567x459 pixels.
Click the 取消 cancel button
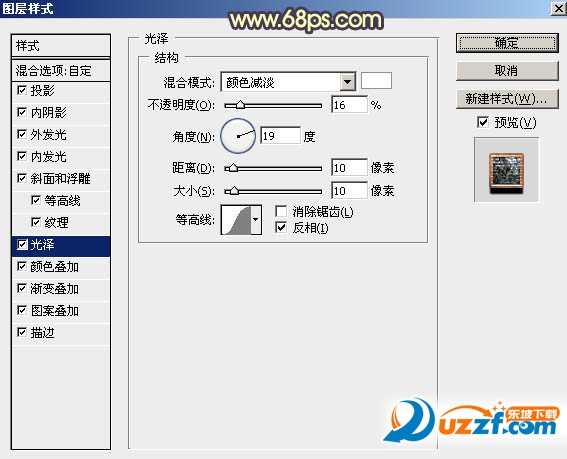(x=507, y=71)
